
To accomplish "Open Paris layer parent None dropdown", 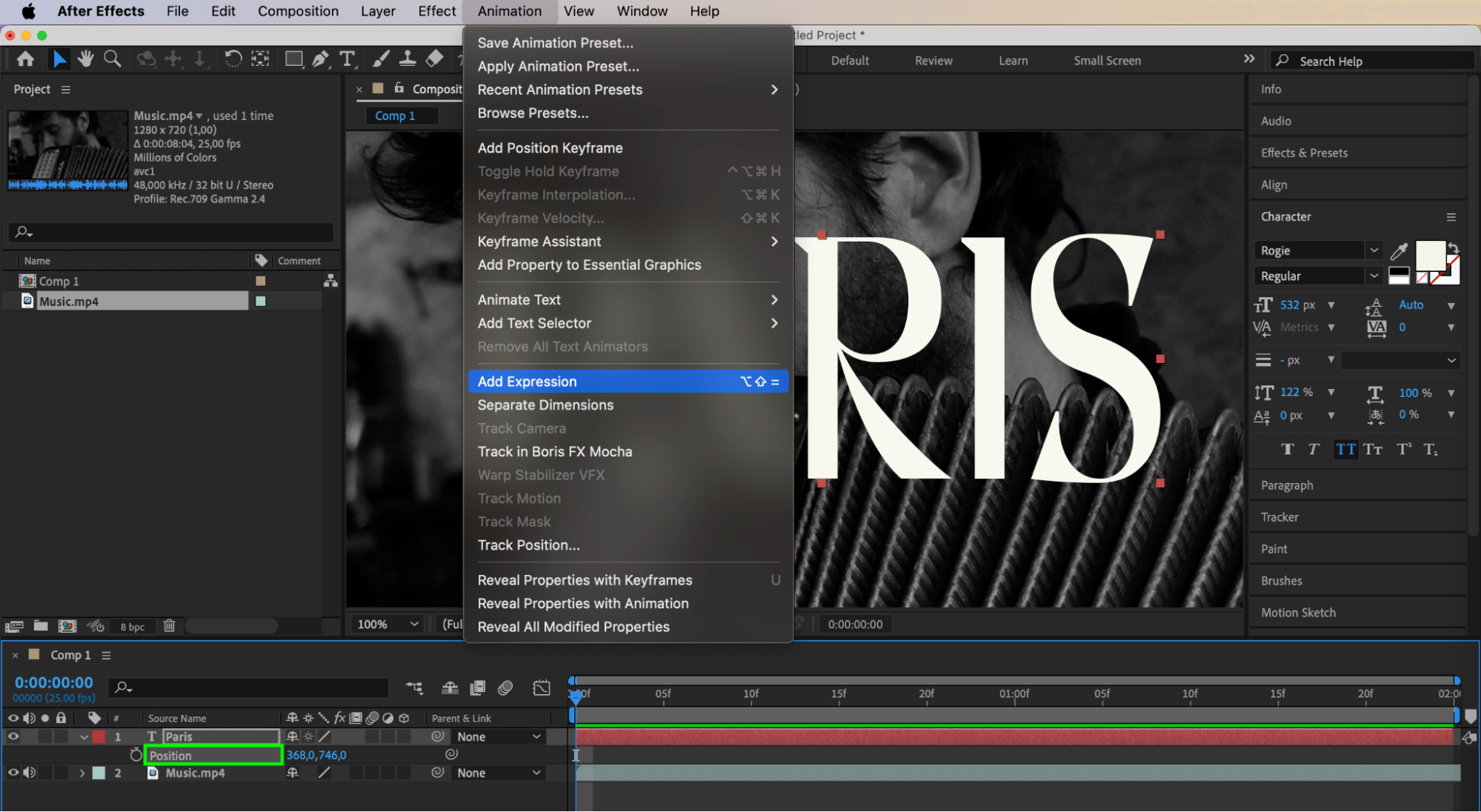I will [498, 736].
